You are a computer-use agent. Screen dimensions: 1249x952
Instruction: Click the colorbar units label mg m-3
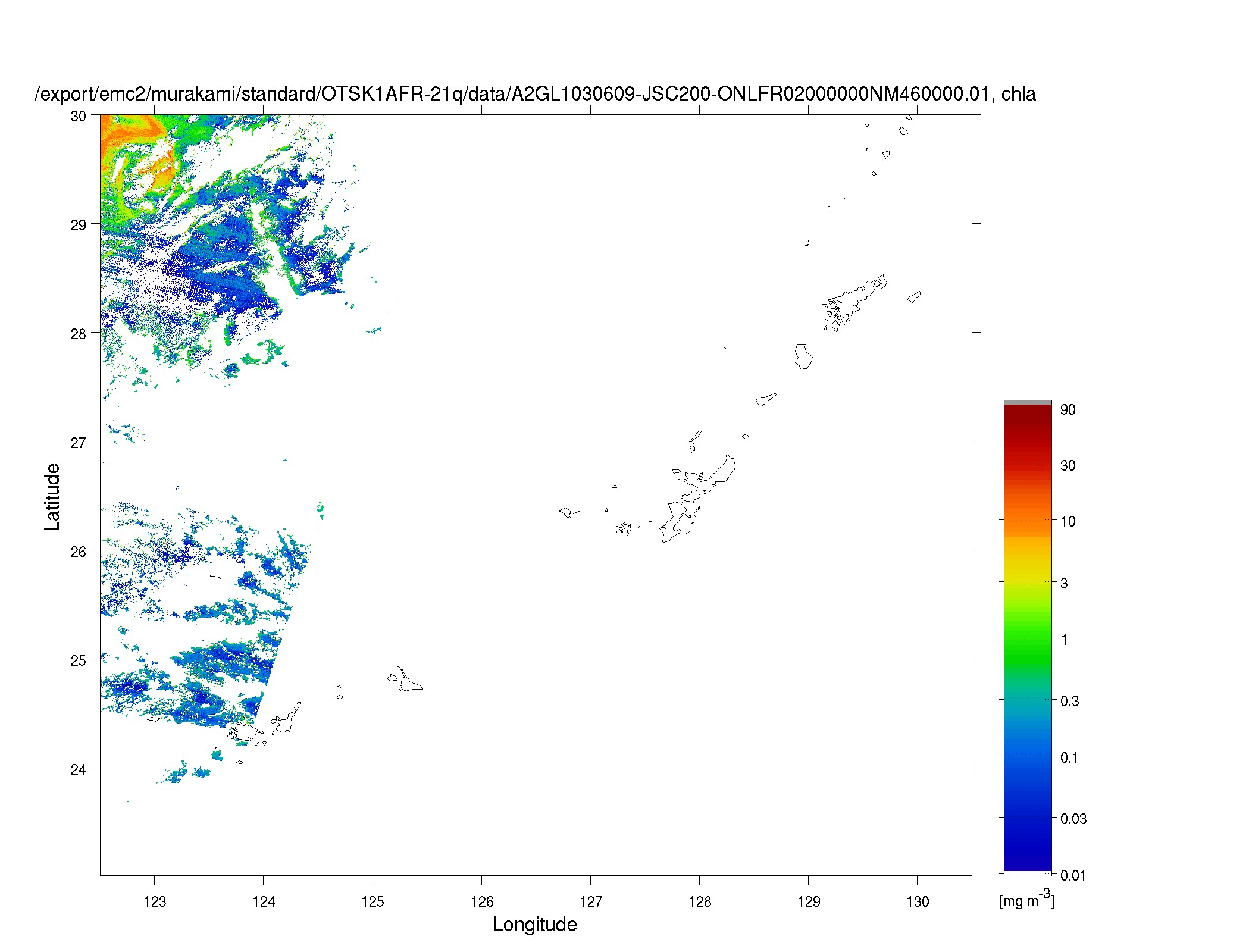tap(1026, 900)
